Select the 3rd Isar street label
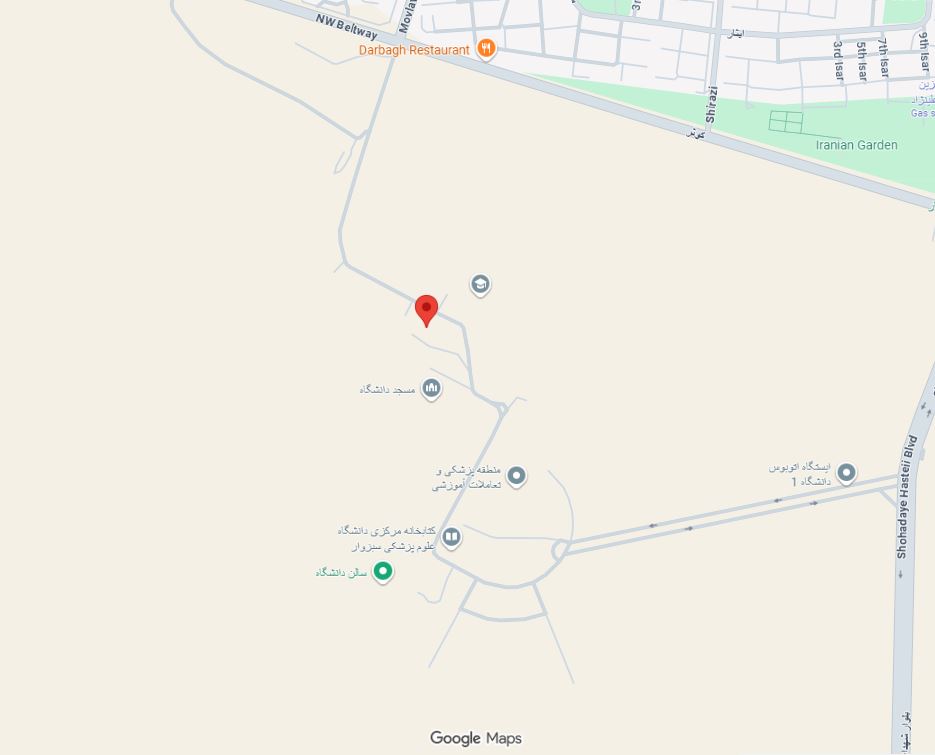 click(x=838, y=61)
